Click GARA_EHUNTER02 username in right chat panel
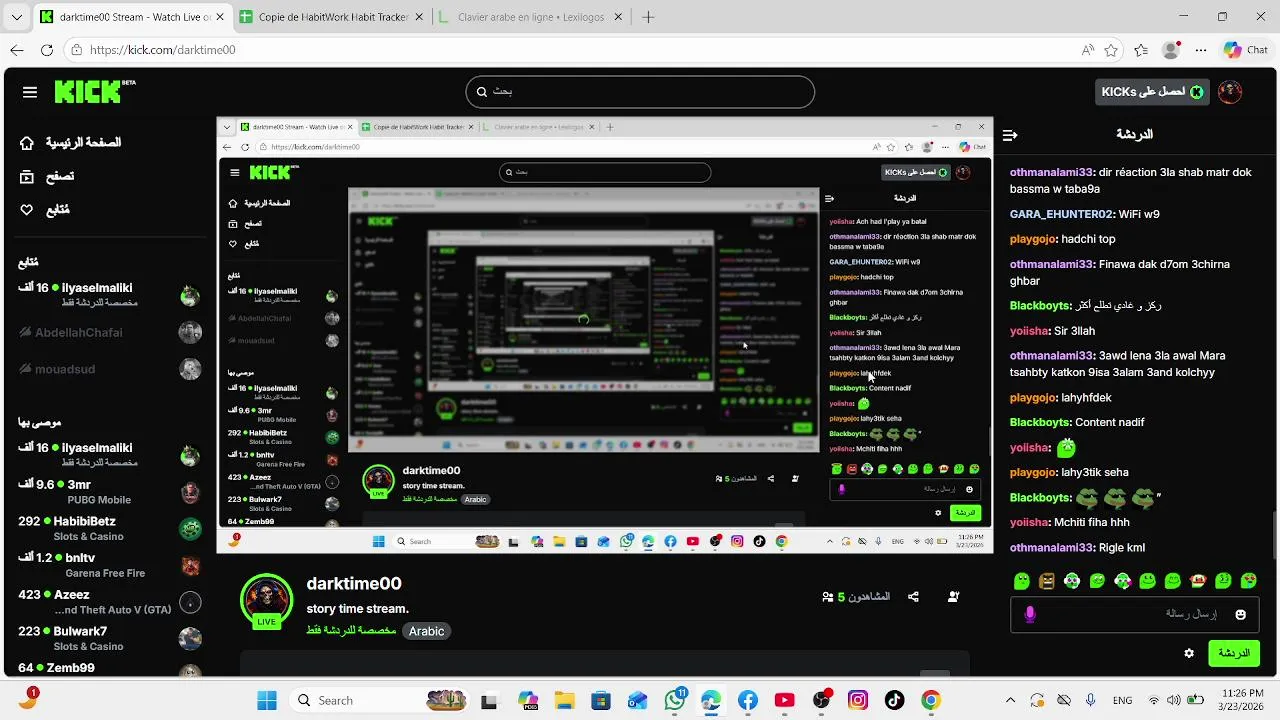 click(1061, 214)
